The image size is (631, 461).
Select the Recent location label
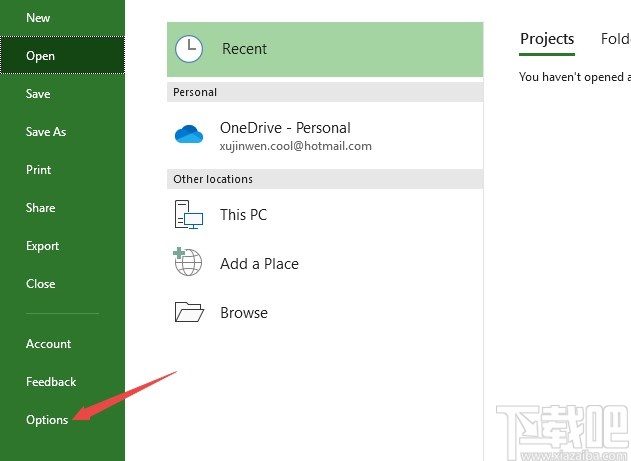pos(244,49)
